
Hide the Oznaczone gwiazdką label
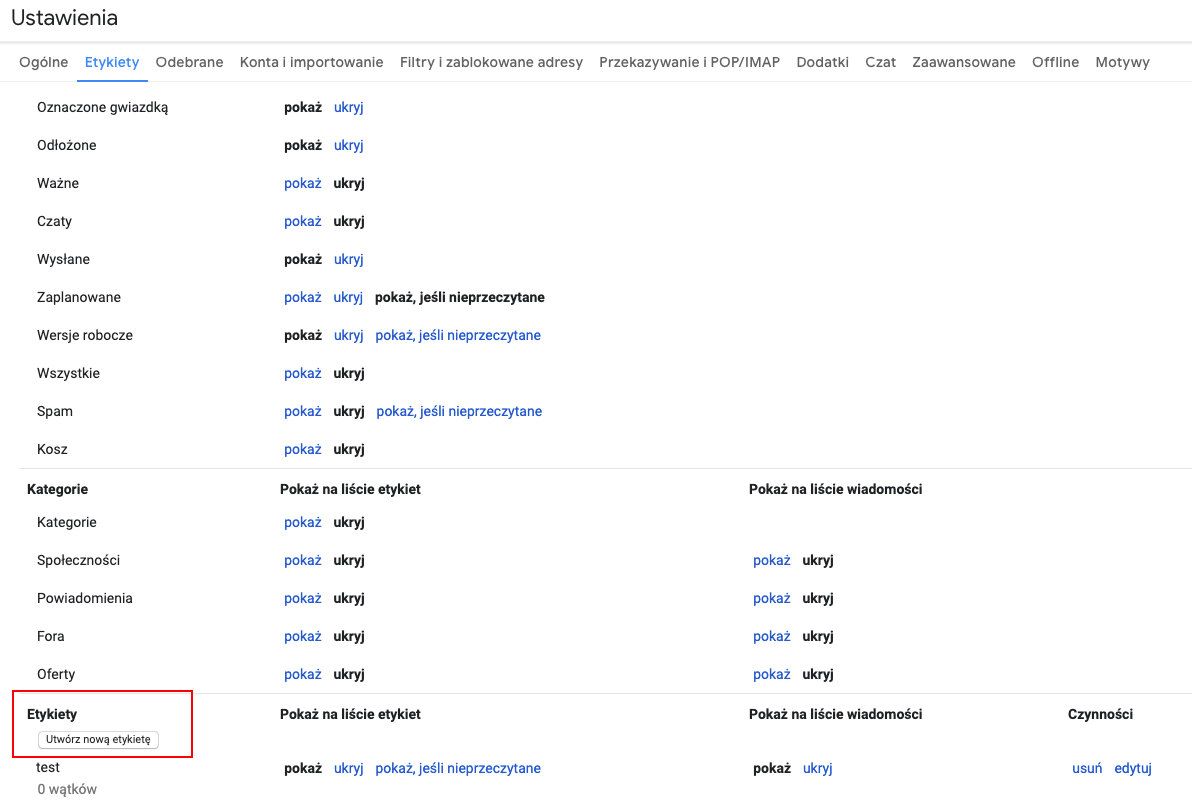point(348,107)
